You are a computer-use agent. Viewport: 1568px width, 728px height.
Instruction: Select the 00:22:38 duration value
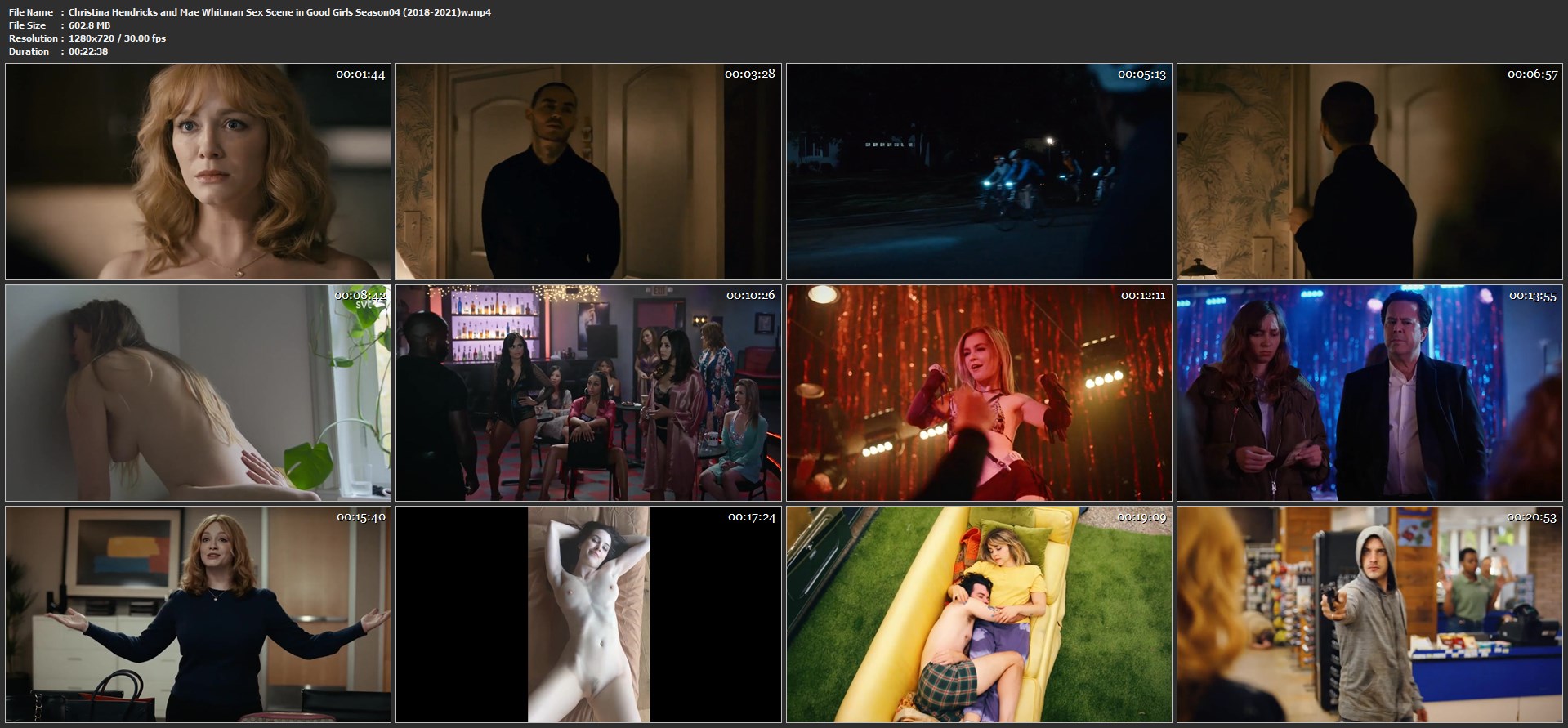pos(88,51)
